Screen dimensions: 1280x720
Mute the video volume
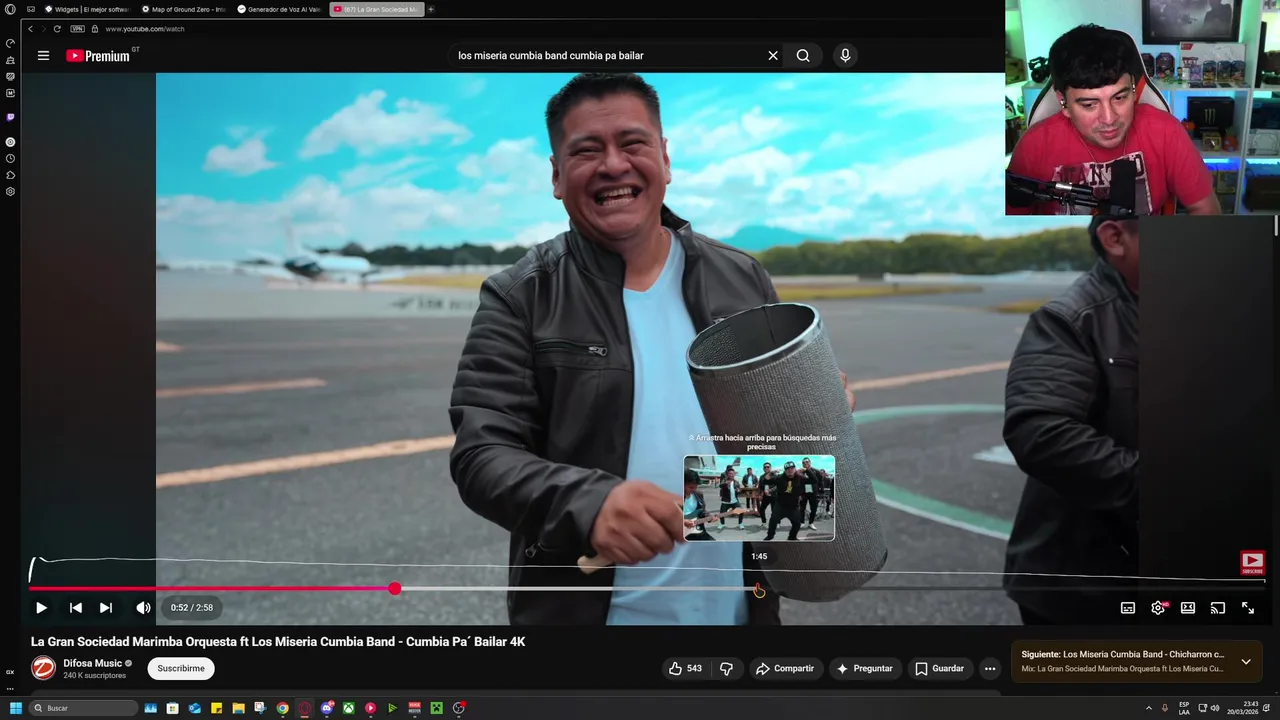[x=143, y=607]
